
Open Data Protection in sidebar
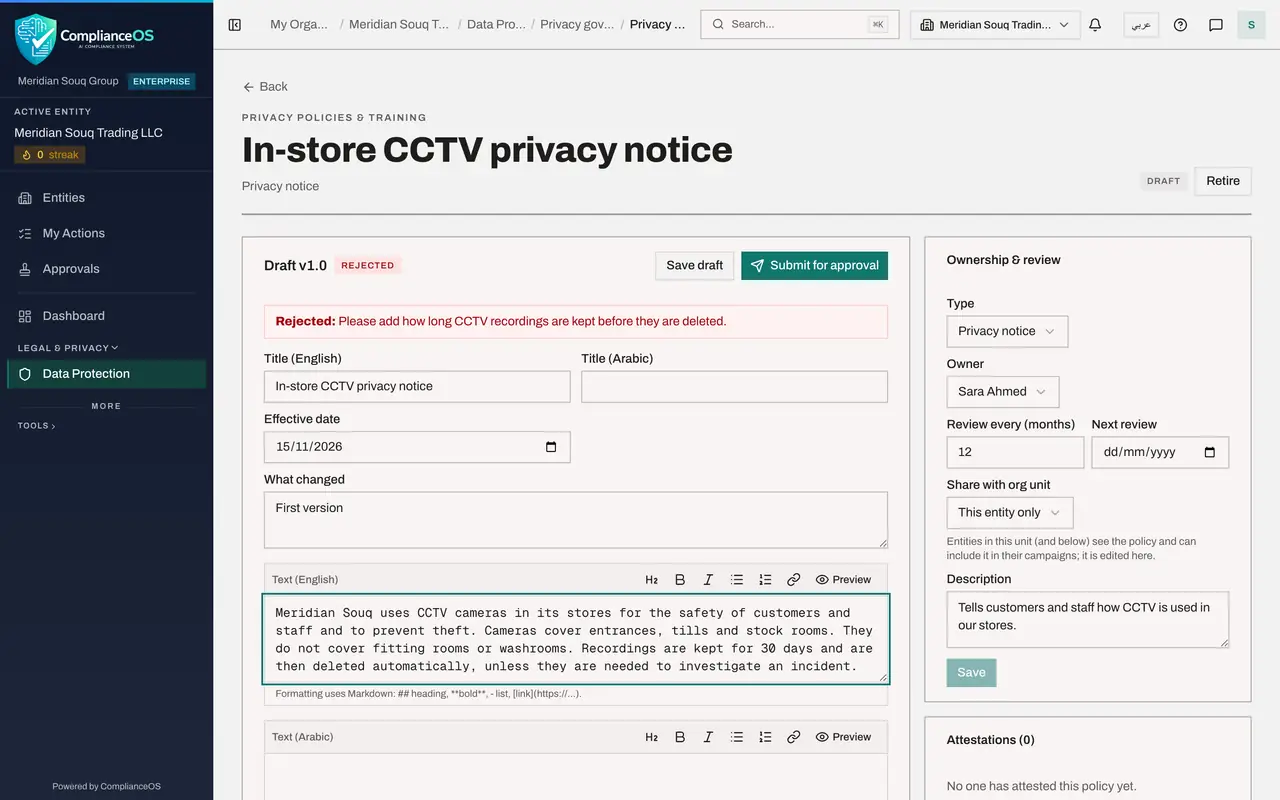click(x=107, y=374)
